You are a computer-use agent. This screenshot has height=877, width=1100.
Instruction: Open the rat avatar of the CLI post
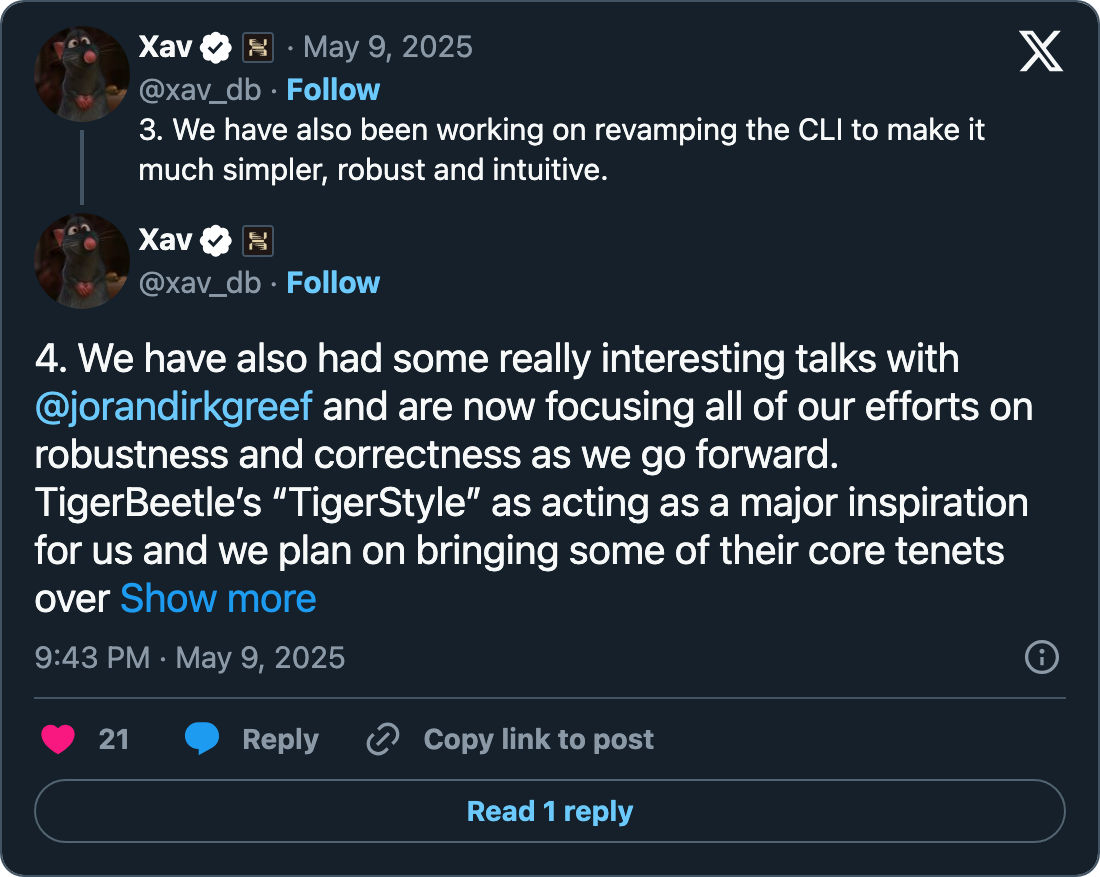82,73
